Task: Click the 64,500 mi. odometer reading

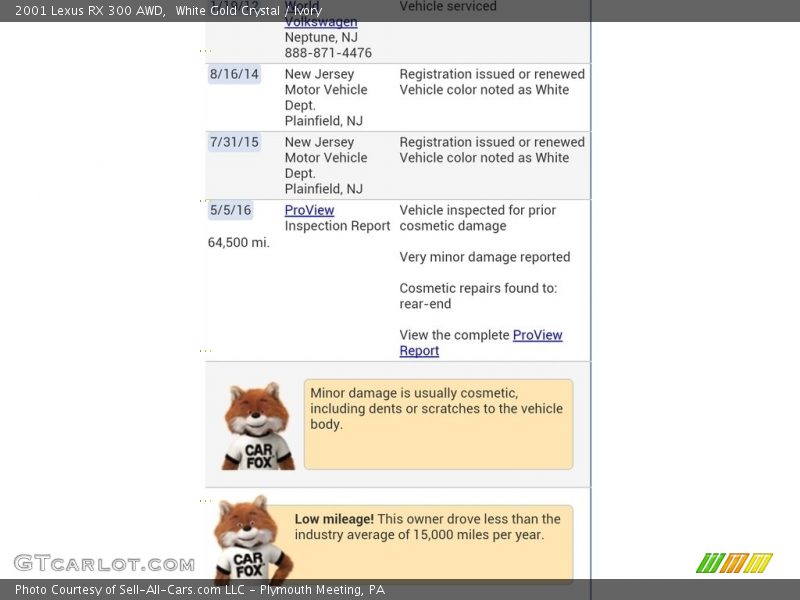Action: [x=238, y=242]
